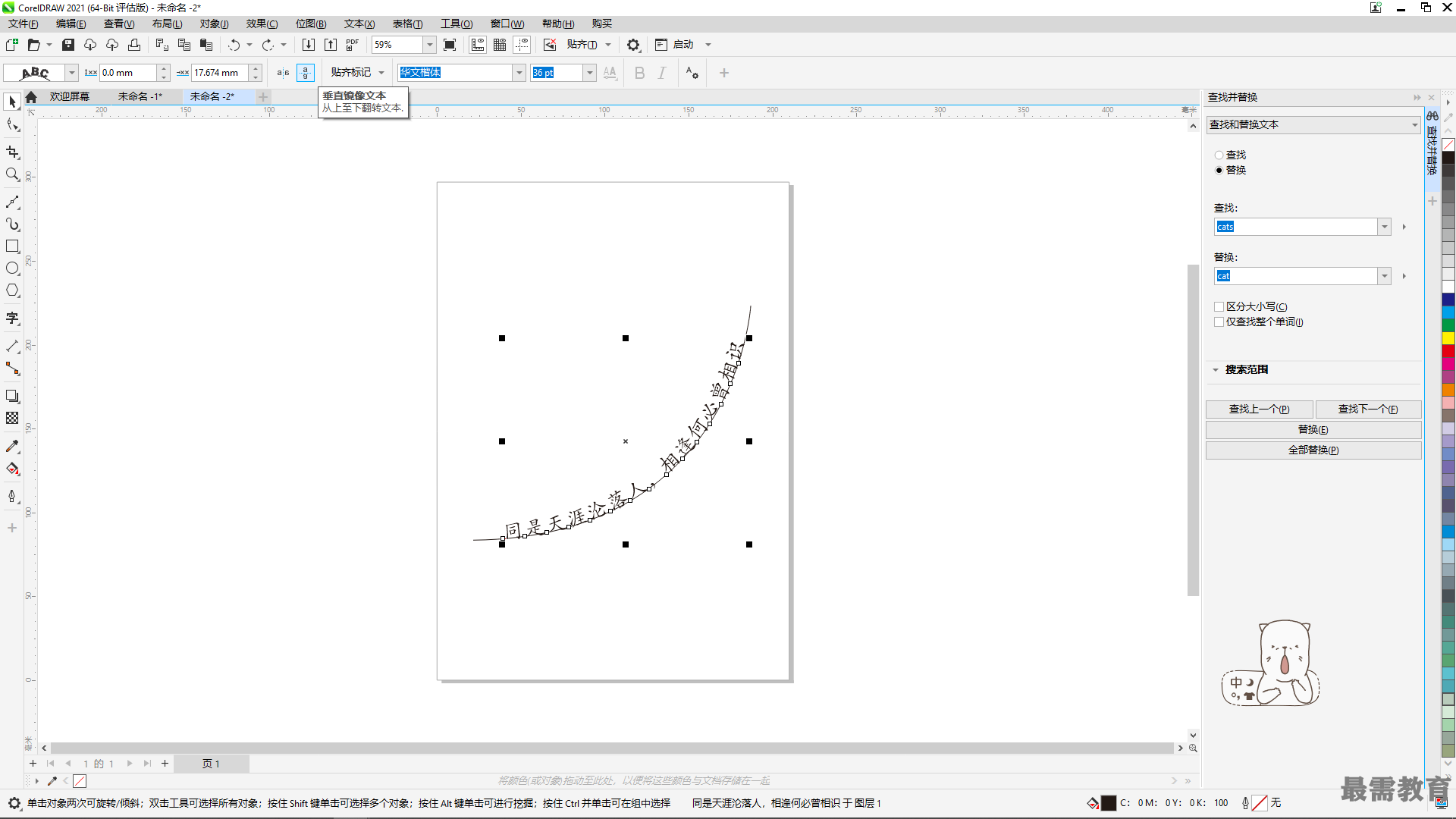
Task: Expand the 搜索范围 section
Action: pos(1216,370)
